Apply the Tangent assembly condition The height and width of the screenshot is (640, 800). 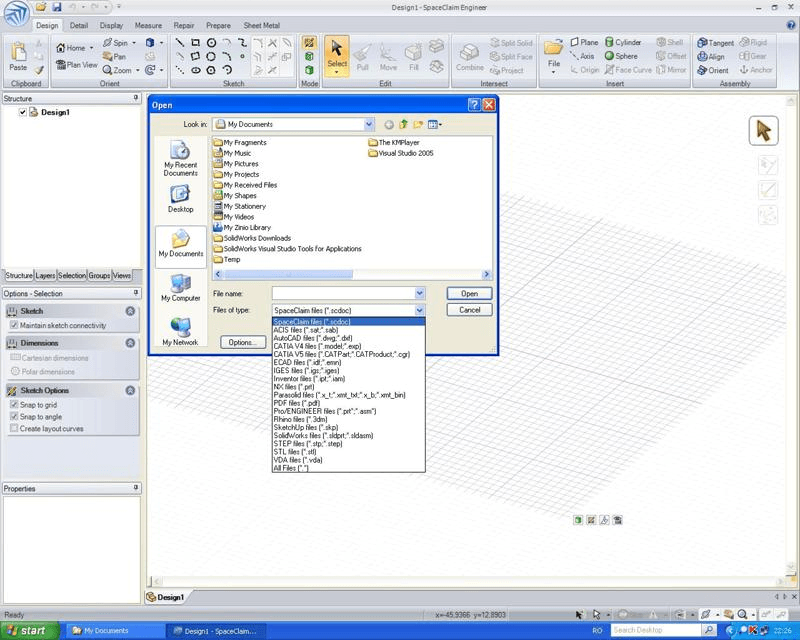click(x=715, y=43)
